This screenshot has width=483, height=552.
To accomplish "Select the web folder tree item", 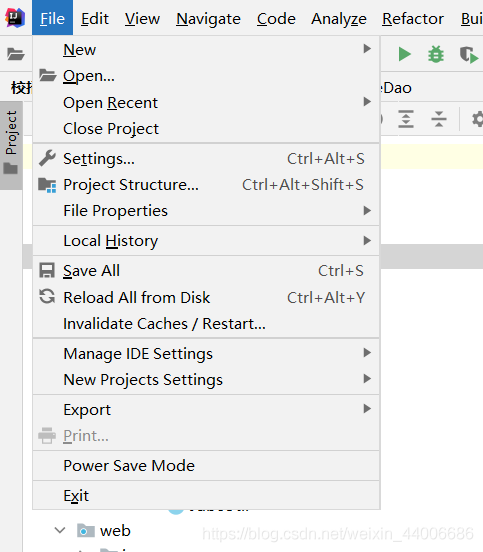I will tap(115, 531).
